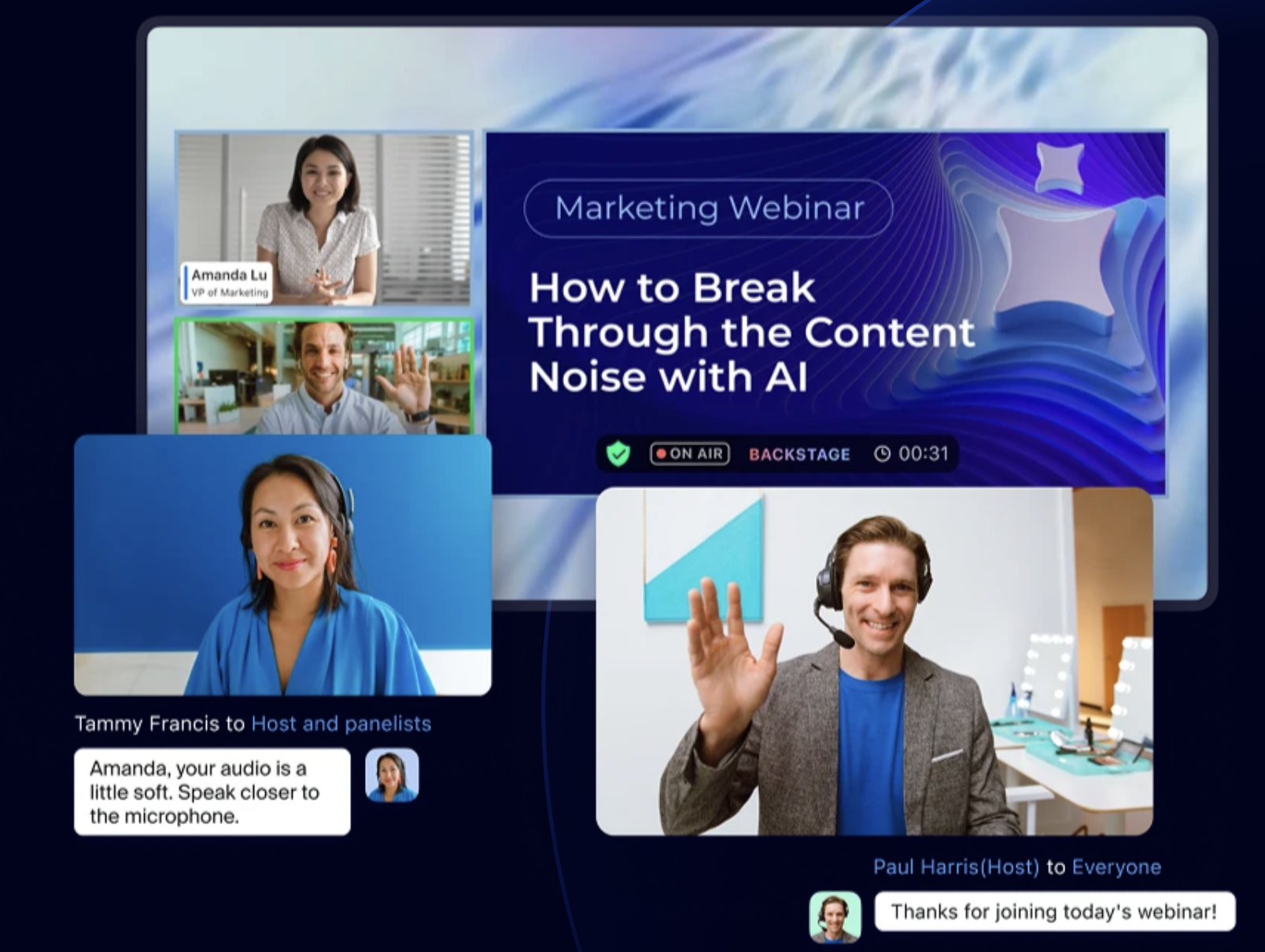1265x952 pixels.
Task: Click the green security shield icon
Action: click(x=618, y=454)
